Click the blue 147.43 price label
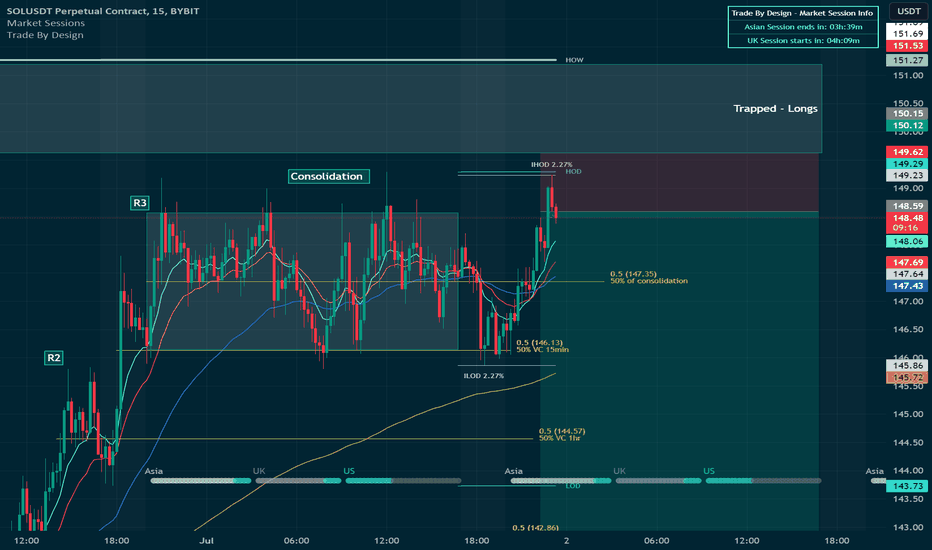Screen dimensions: 932x550 908,286
